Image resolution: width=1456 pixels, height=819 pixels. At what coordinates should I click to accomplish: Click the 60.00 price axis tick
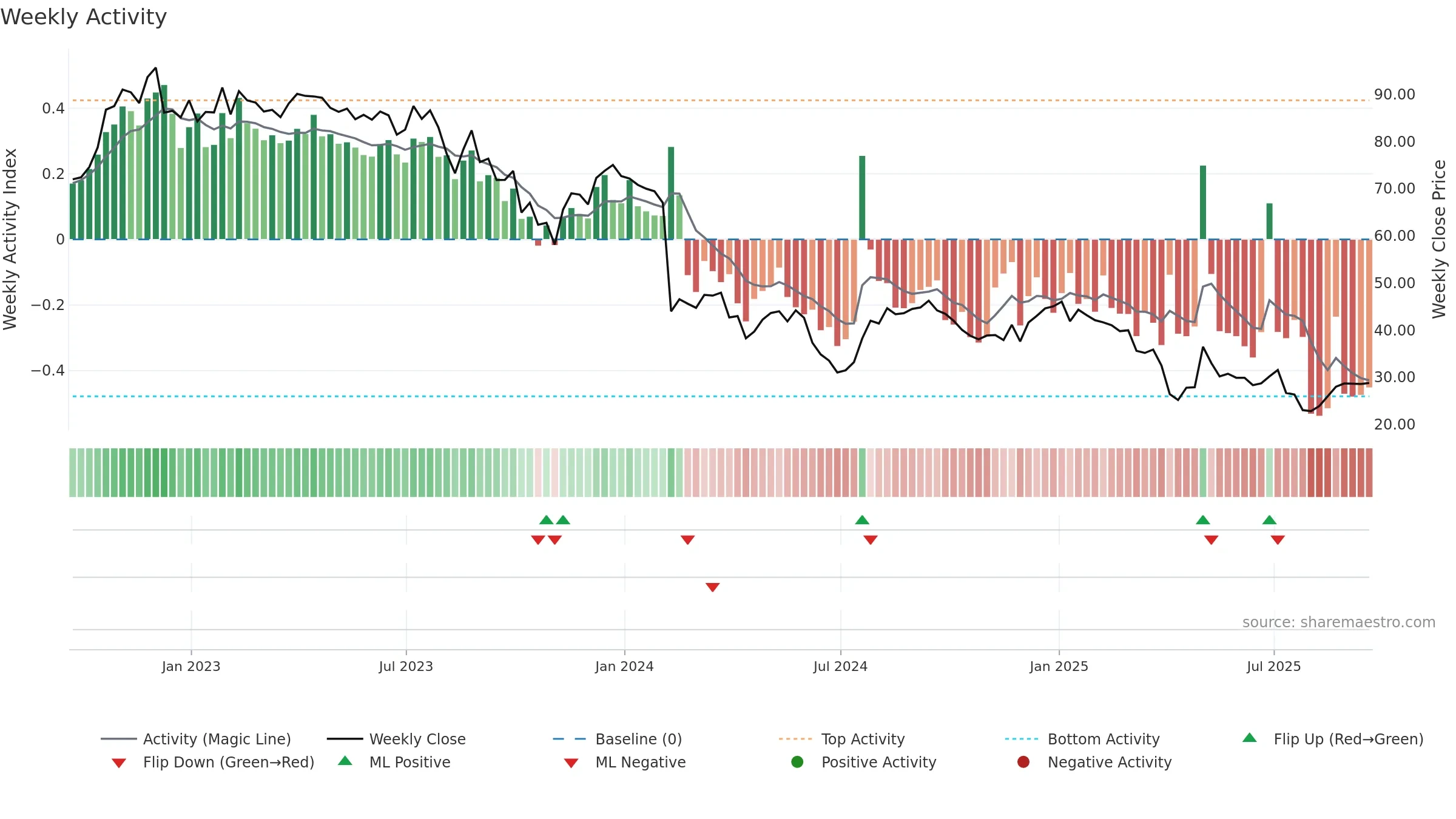click(1395, 236)
